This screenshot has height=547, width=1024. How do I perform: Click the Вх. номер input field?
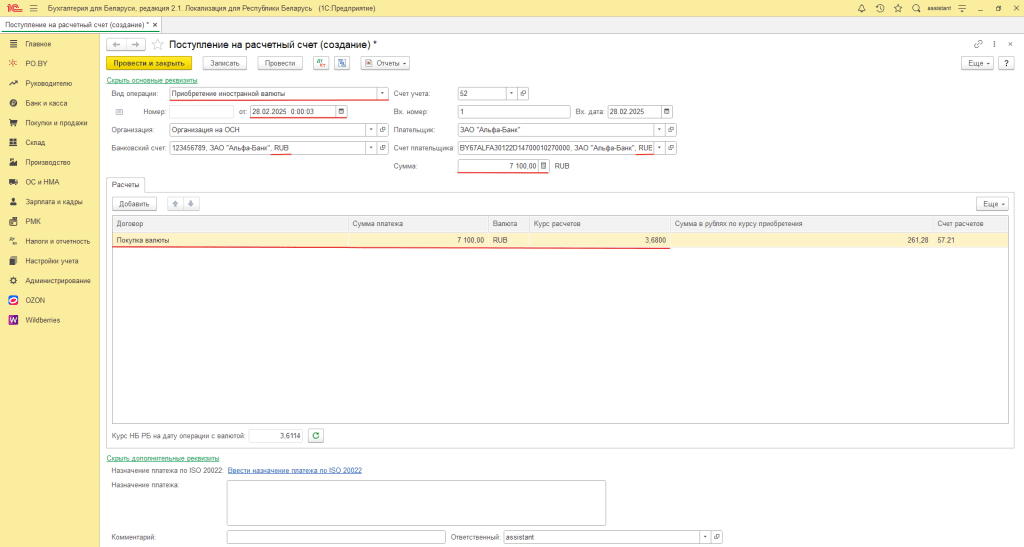[514, 112]
